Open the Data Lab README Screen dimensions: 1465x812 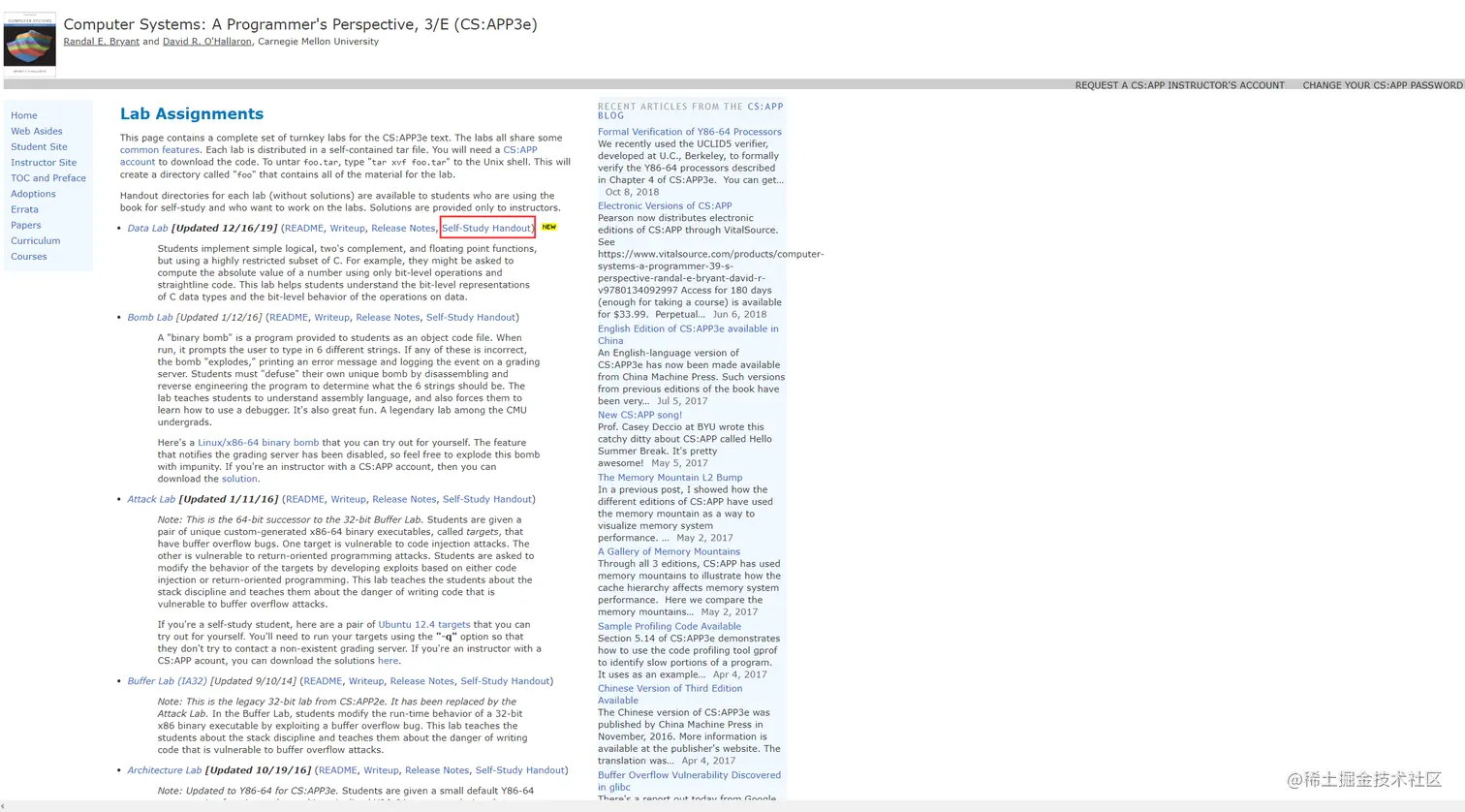[x=304, y=228]
